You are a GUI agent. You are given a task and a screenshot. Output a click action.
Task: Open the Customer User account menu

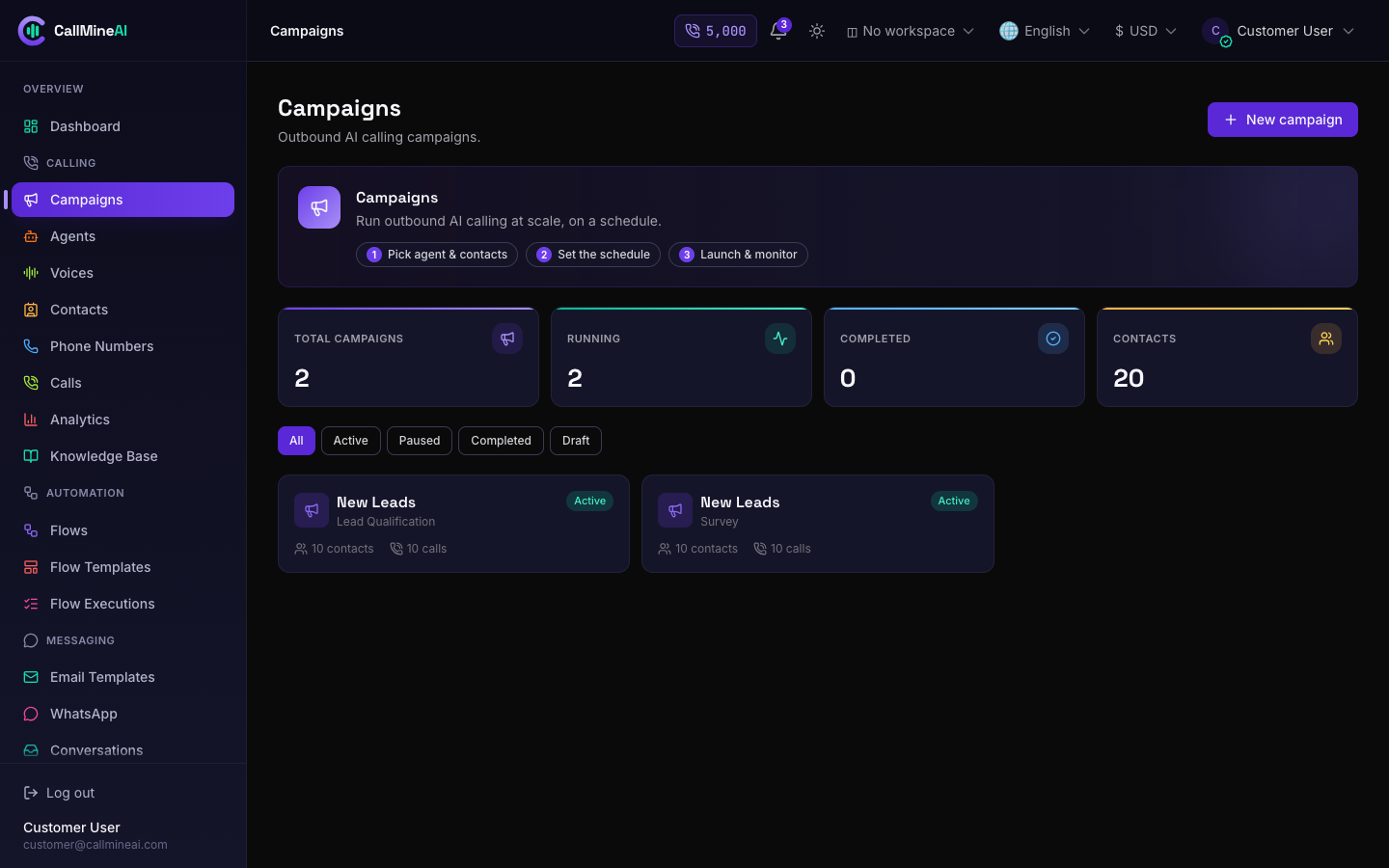click(x=1278, y=31)
